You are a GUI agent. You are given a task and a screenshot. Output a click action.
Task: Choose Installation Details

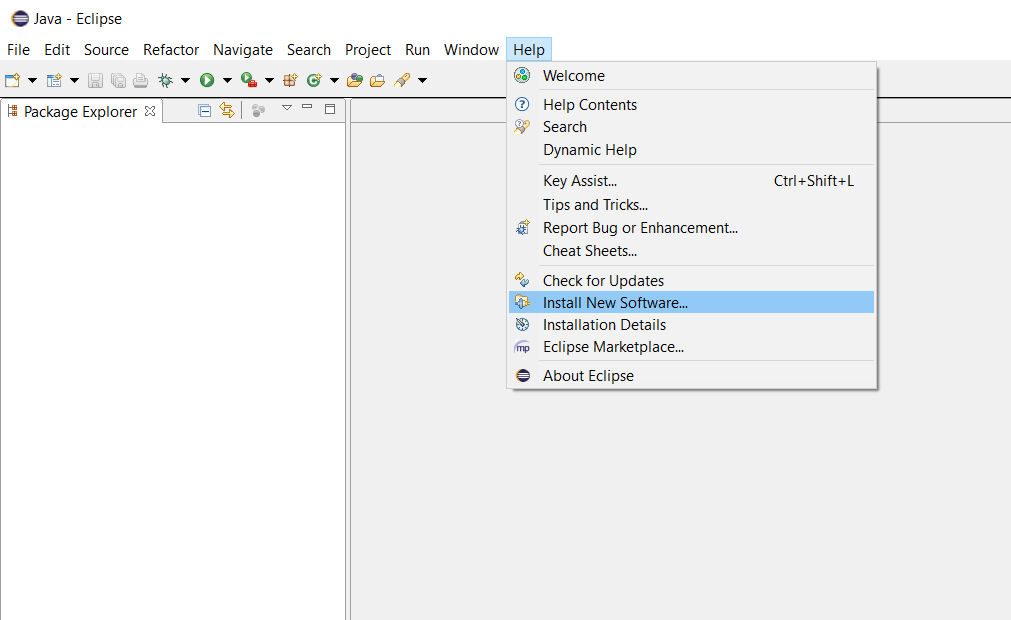(691, 325)
